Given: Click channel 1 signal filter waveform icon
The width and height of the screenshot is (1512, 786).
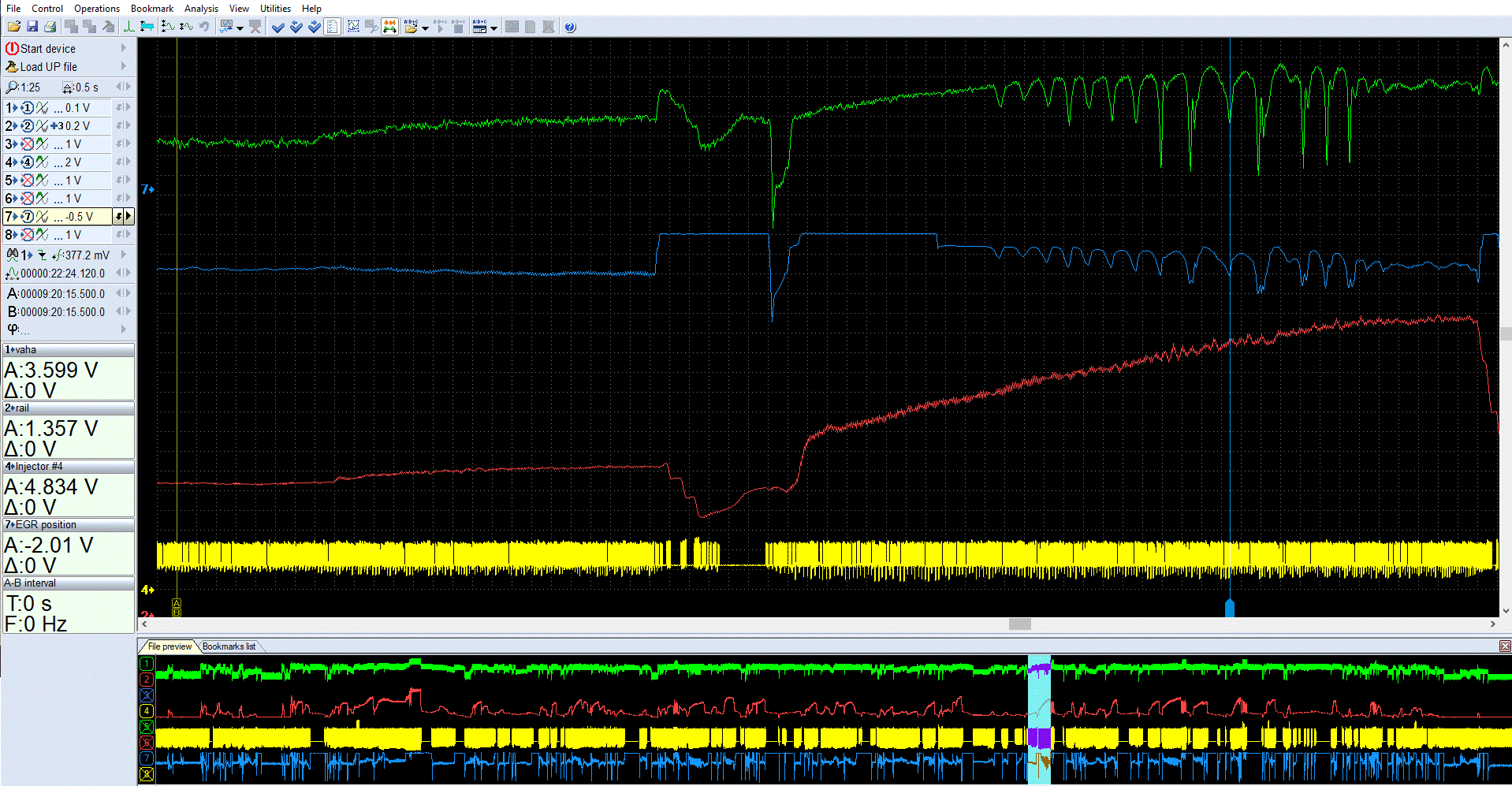Looking at the screenshot, I should (42, 108).
